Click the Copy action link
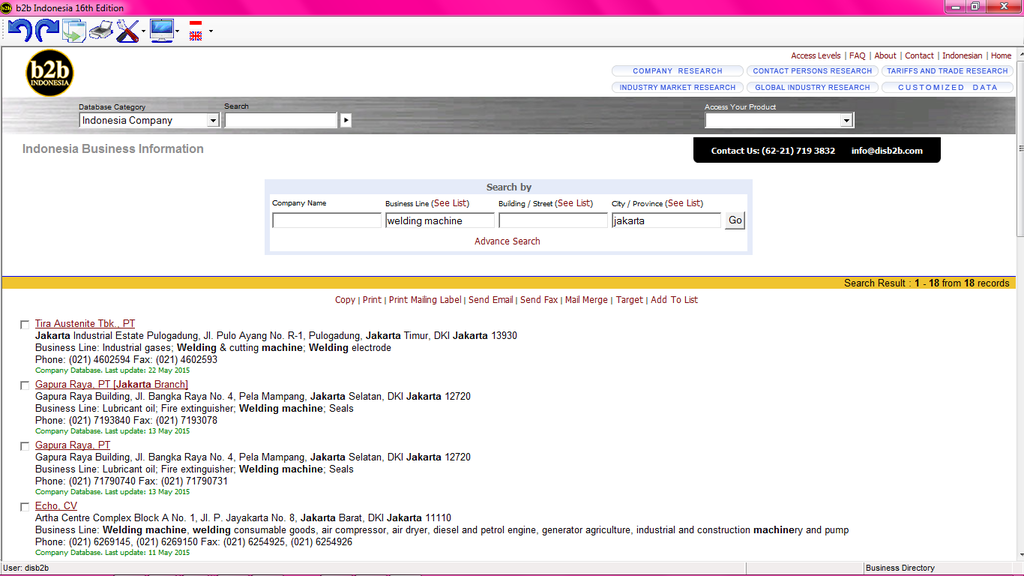This screenshot has width=1024, height=576. pyautogui.click(x=345, y=300)
